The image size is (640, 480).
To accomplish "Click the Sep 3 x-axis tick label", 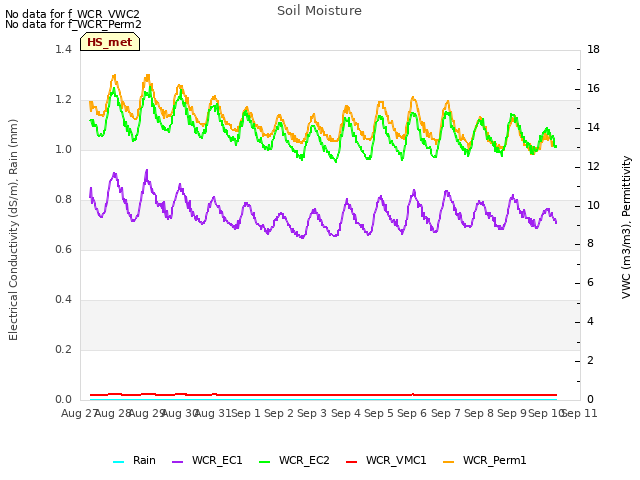I will (x=312, y=413).
